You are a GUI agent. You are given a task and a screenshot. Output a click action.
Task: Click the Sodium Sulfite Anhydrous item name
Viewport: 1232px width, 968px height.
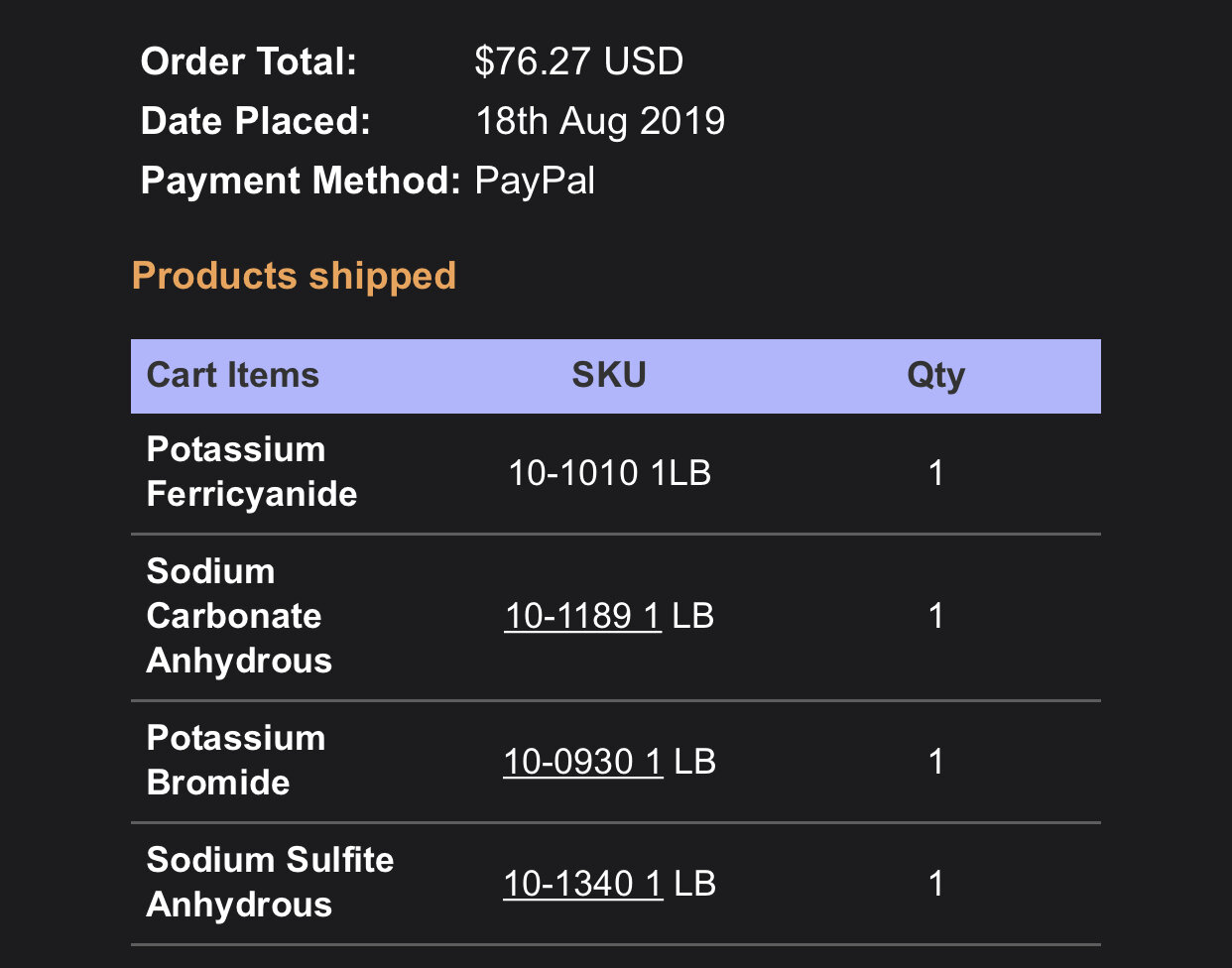point(270,882)
